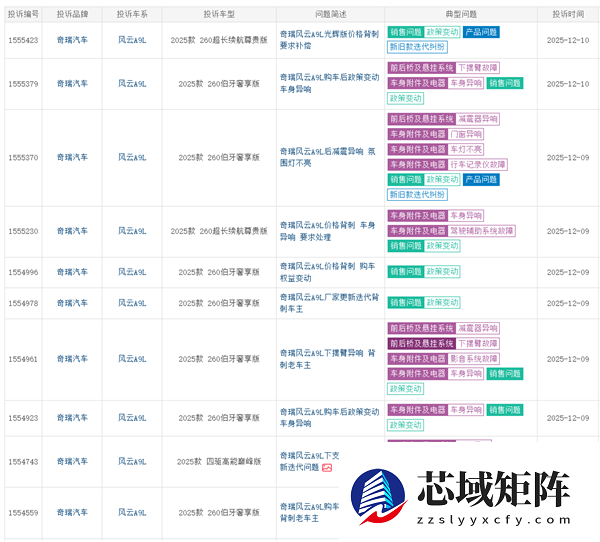The height and width of the screenshot is (542, 600).
Task: Select complaint number 1554743
Action: (x=23, y=462)
